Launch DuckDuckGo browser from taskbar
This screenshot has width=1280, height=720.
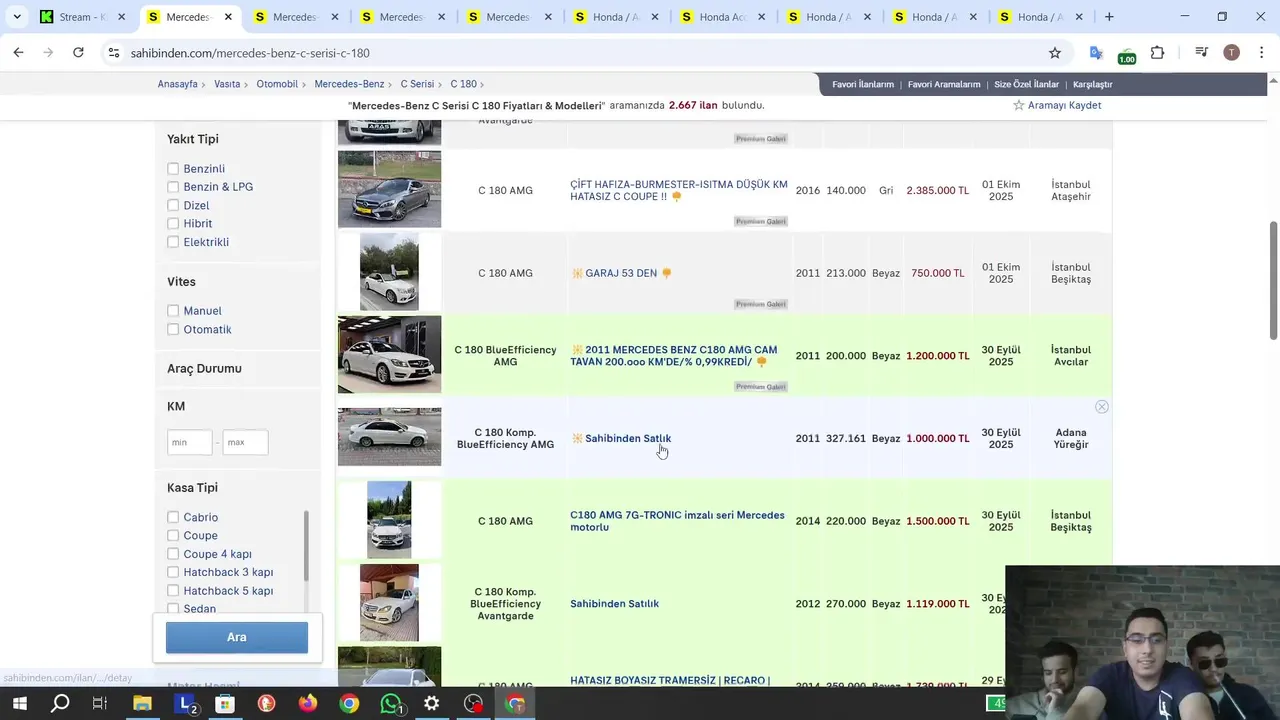pyautogui.click(x=266, y=704)
